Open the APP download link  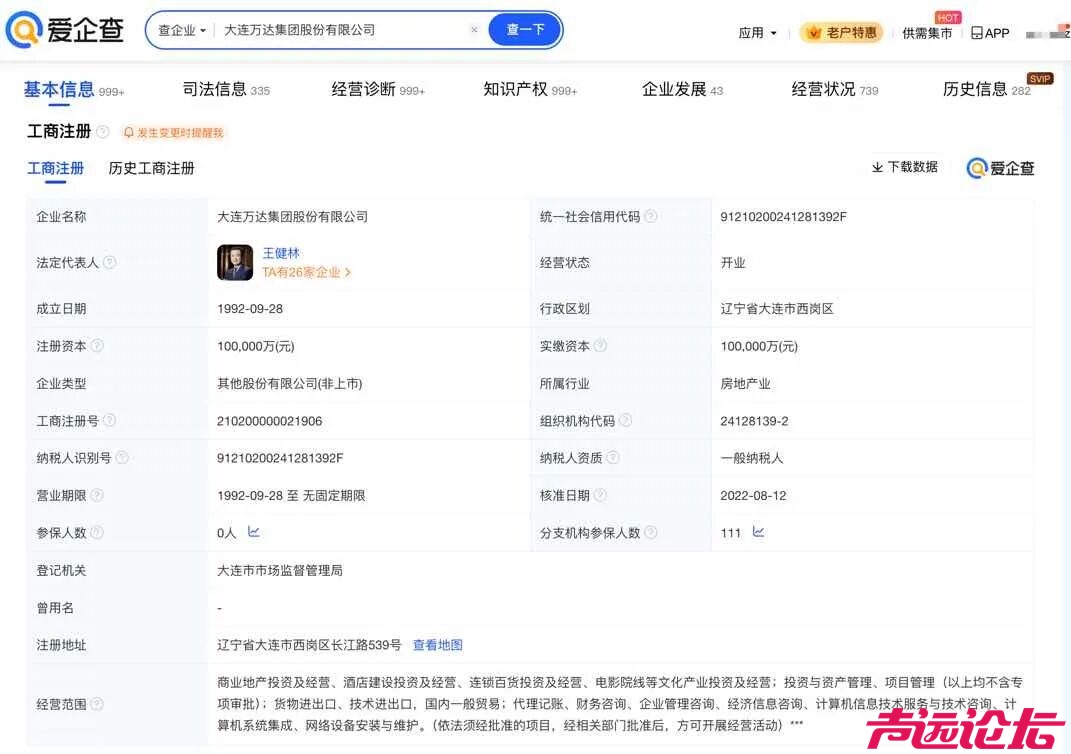(x=990, y=33)
